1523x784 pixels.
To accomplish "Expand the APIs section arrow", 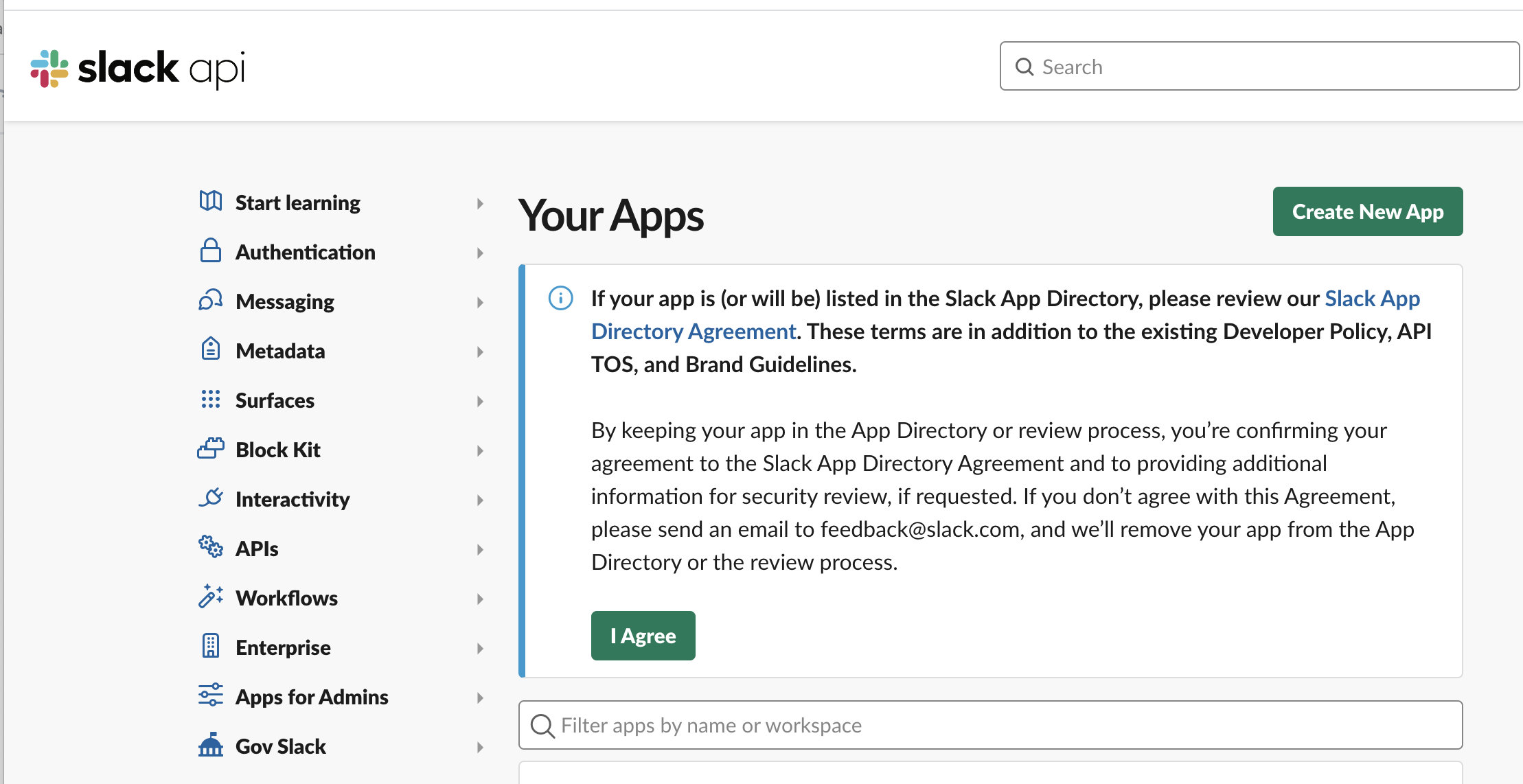I will [480, 550].
